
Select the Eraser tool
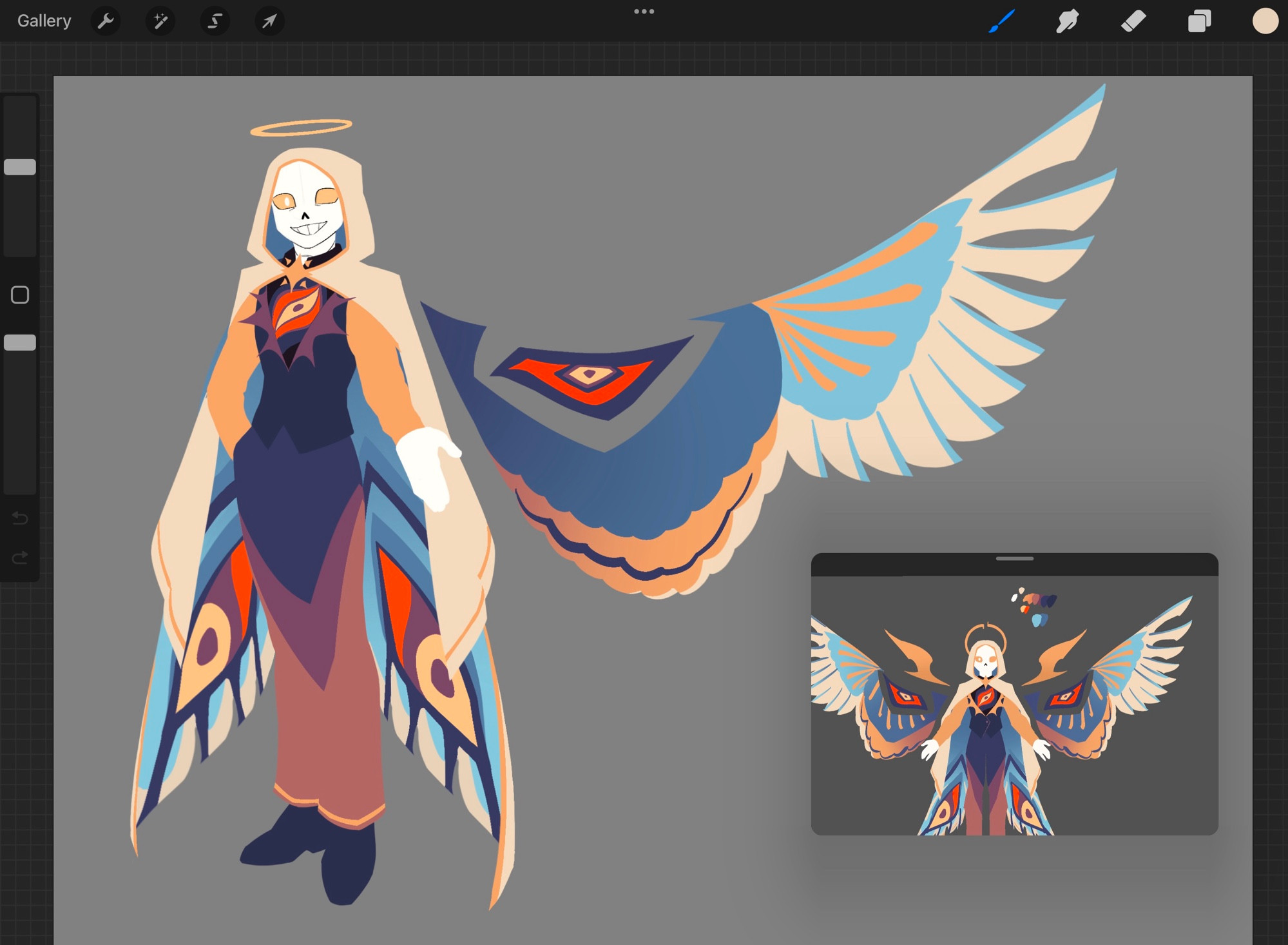[x=1133, y=21]
